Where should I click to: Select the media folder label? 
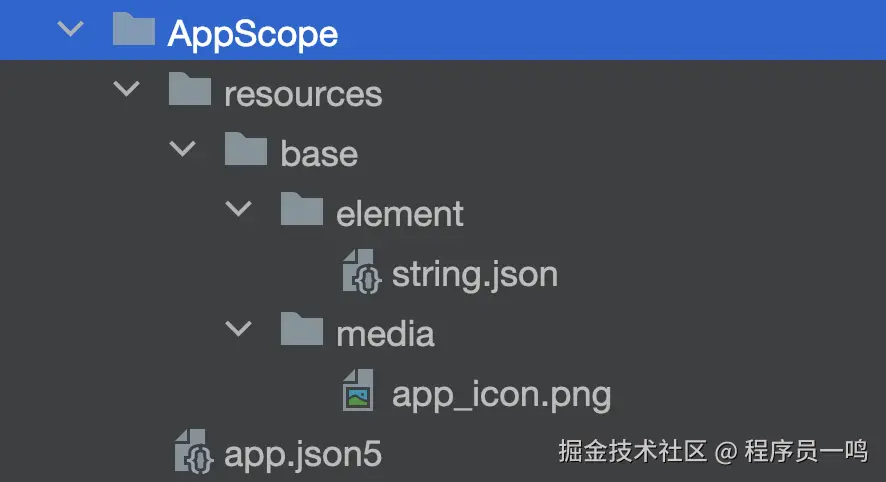pos(385,333)
